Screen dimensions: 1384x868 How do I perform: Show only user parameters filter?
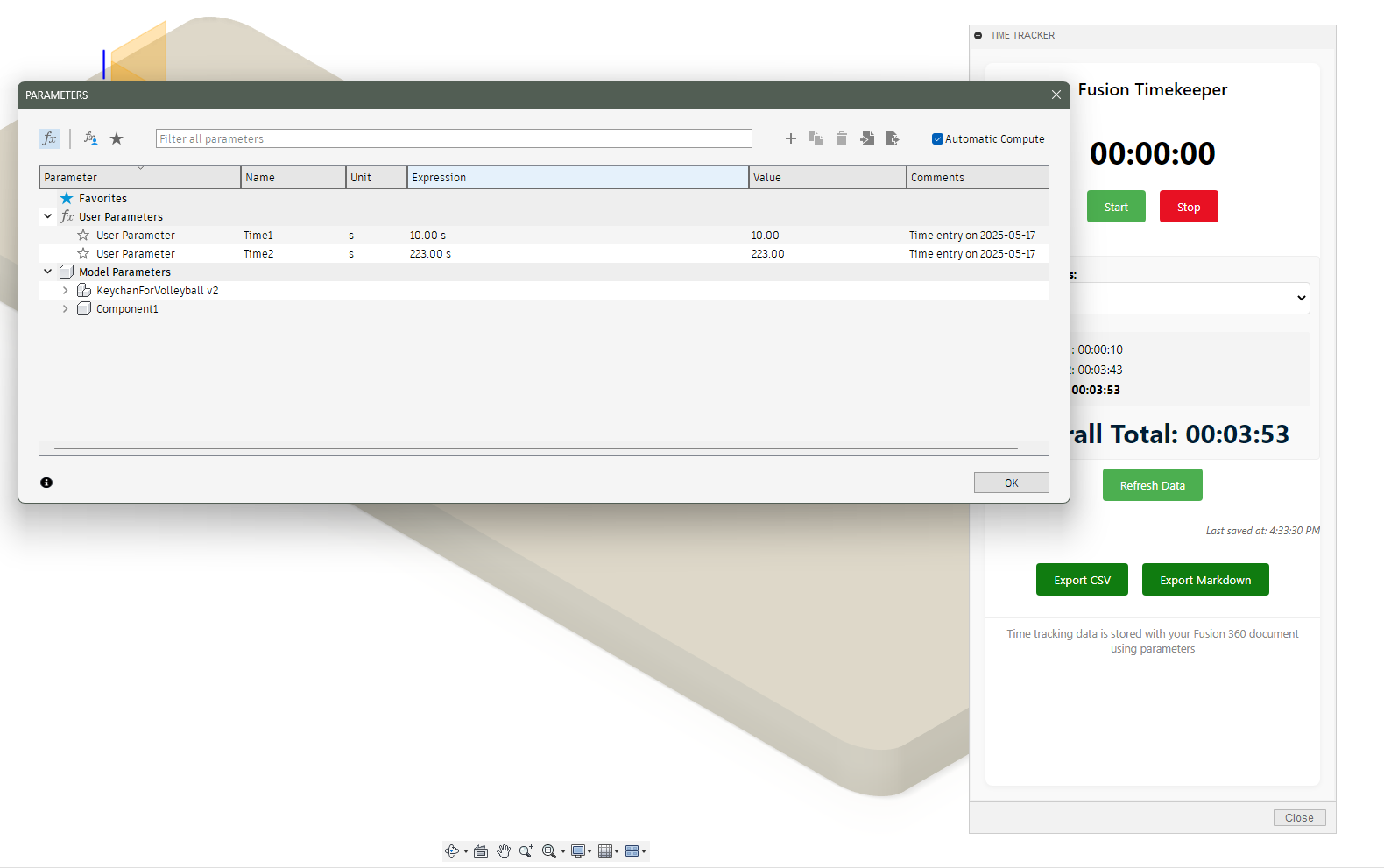point(90,138)
